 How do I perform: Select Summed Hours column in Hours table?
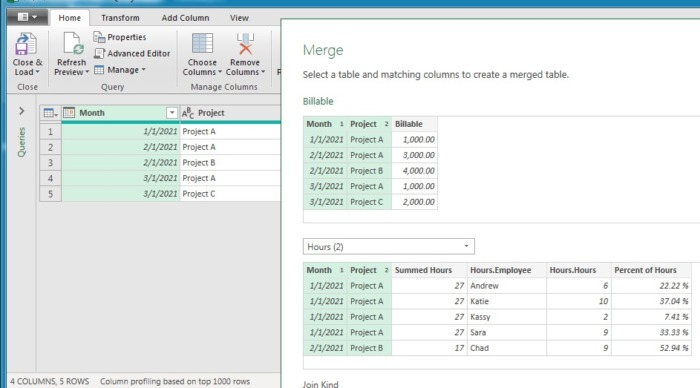pos(429,270)
